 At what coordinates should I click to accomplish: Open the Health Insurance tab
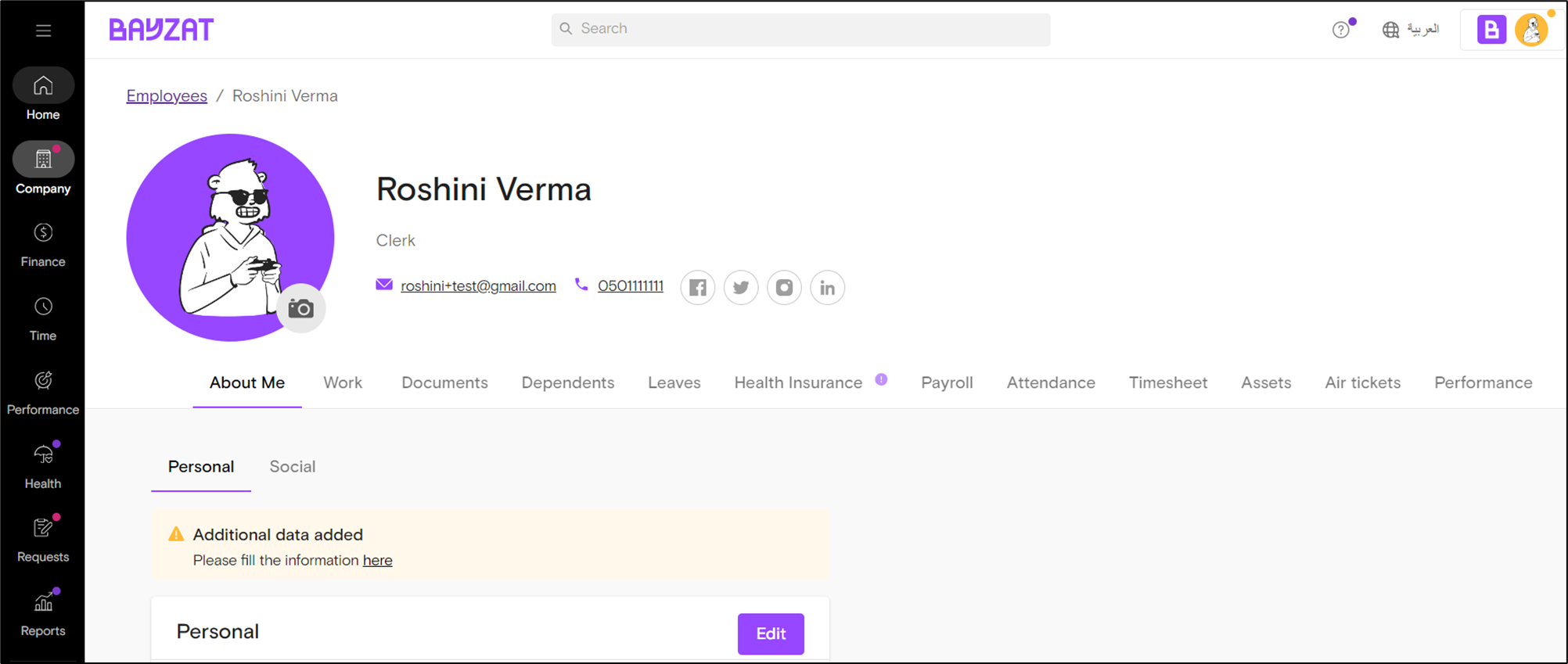click(x=798, y=382)
